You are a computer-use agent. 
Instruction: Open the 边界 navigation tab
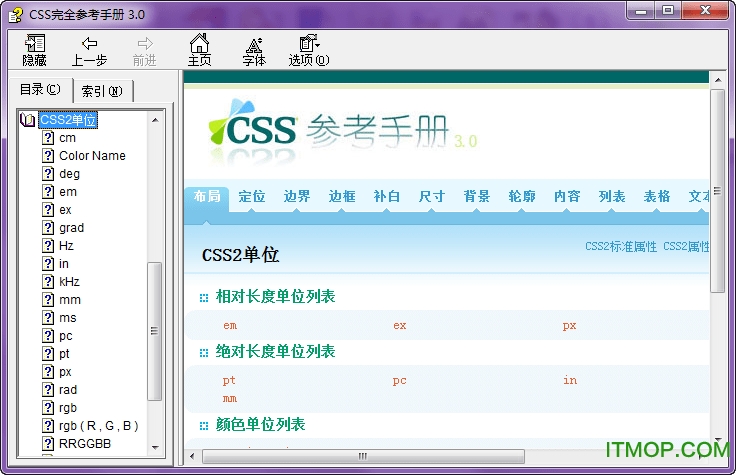pyautogui.click(x=297, y=196)
